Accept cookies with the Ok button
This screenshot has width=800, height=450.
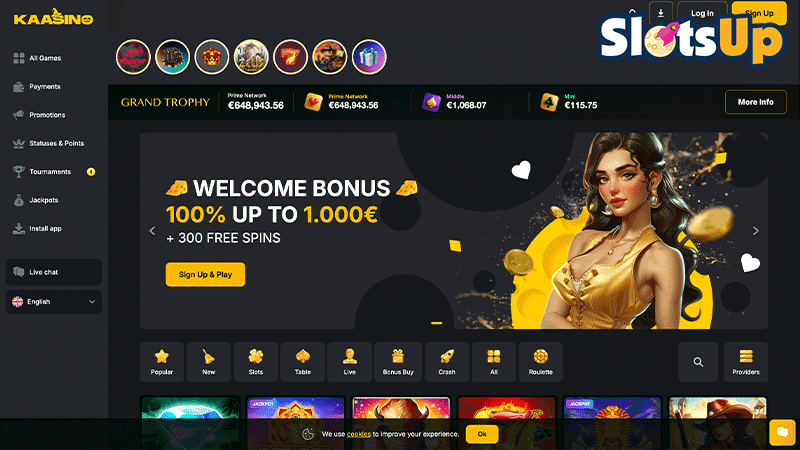pos(482,434)
